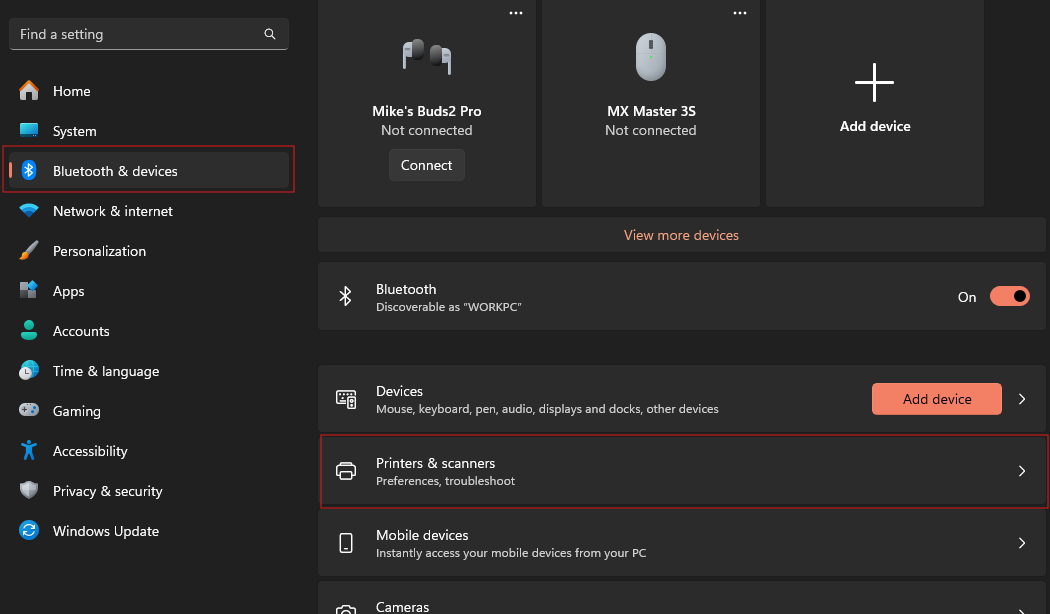Click the Home icon in sidebar
Image resolution: width=1050 pixels, height=614 pixels.
pyautogui.click(x=29, y=90)
